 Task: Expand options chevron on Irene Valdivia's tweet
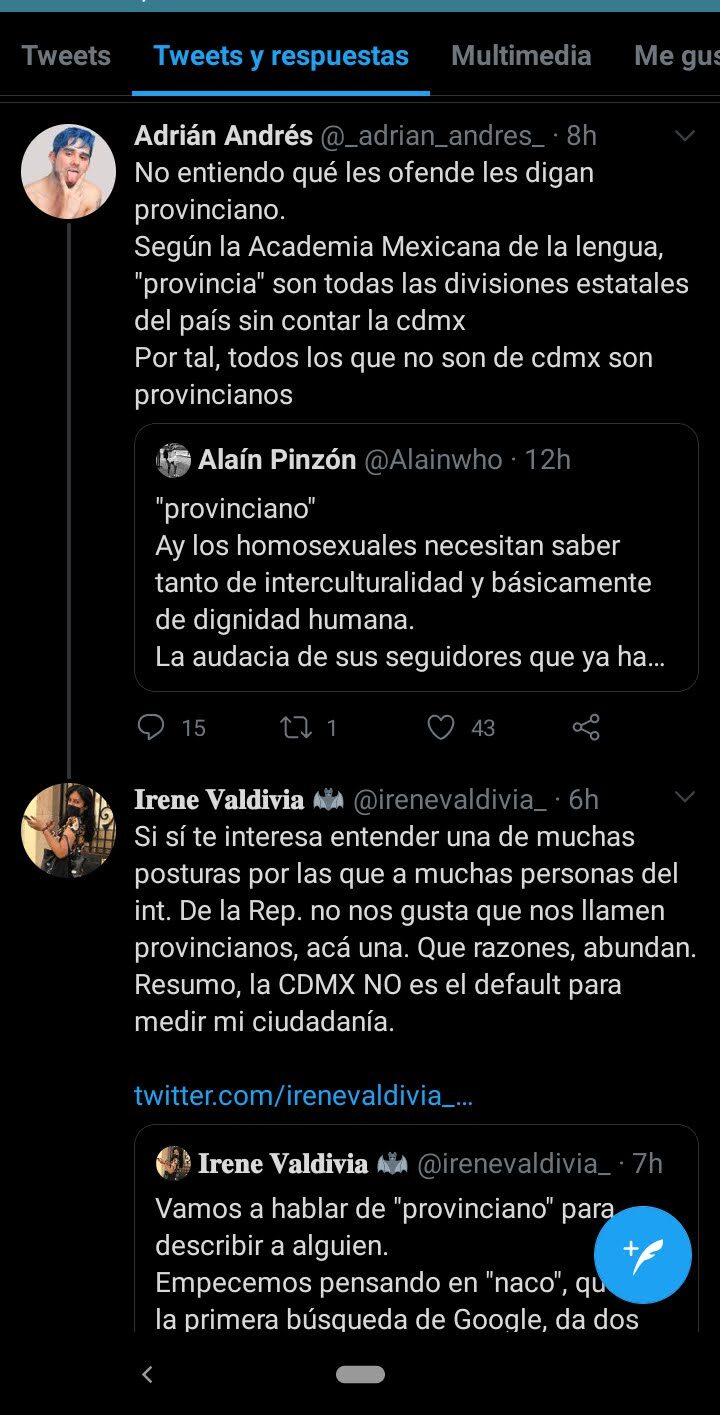[x=685, y=797]
